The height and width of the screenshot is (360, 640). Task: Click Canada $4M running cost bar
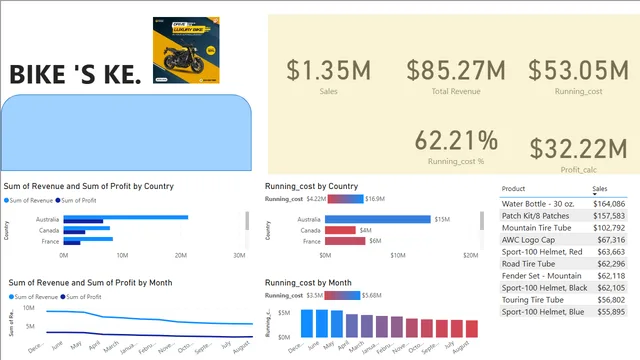(340, 230)
